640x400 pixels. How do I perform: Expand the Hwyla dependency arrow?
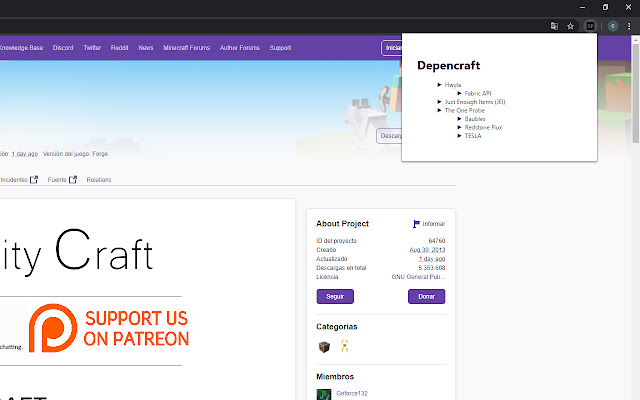439,85
